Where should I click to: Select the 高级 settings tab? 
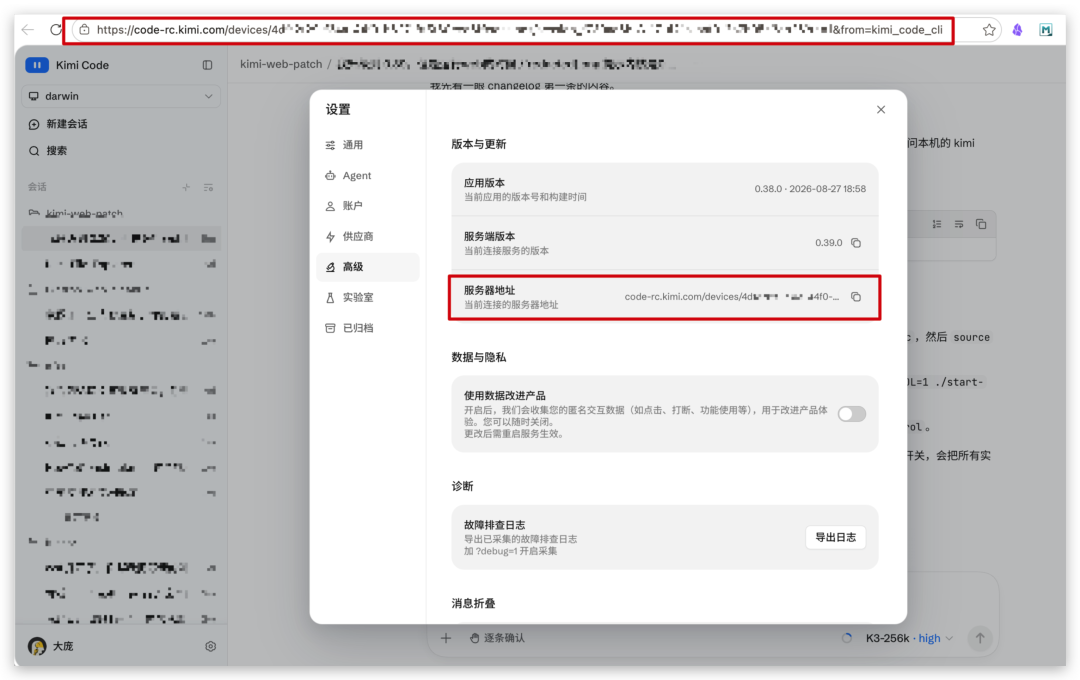coord(368,267)
